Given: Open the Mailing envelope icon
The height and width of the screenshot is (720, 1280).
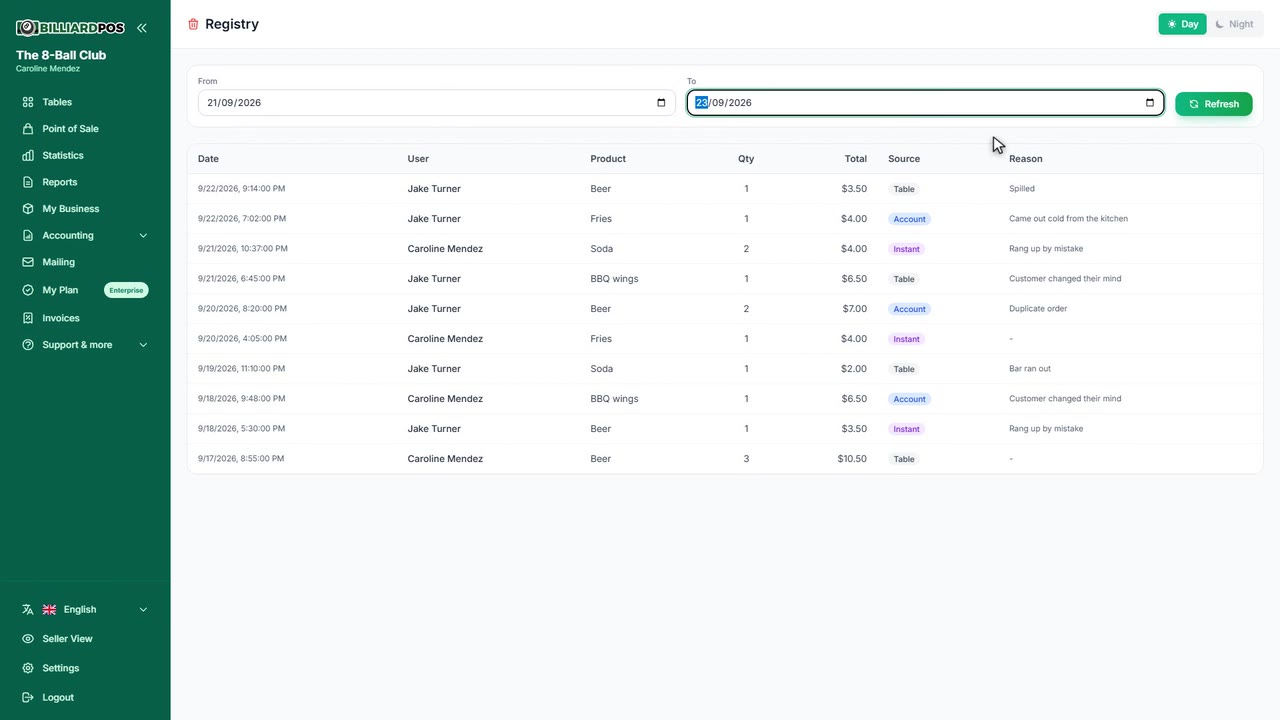Looking at the screenshot, I should point(28,262).
